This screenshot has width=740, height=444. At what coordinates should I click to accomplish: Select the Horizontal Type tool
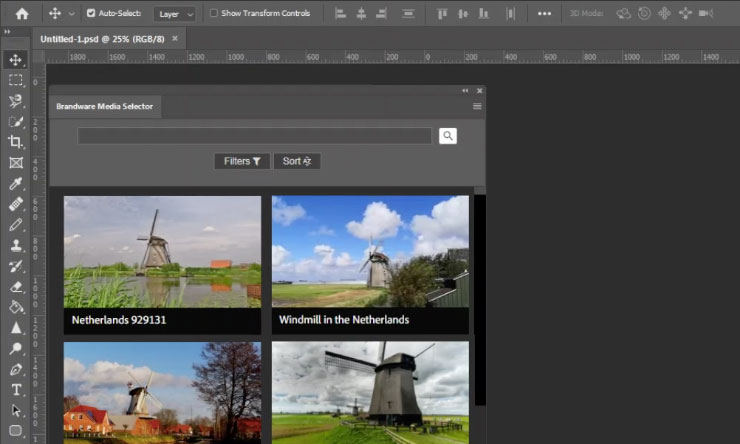(x=16, y=390)
